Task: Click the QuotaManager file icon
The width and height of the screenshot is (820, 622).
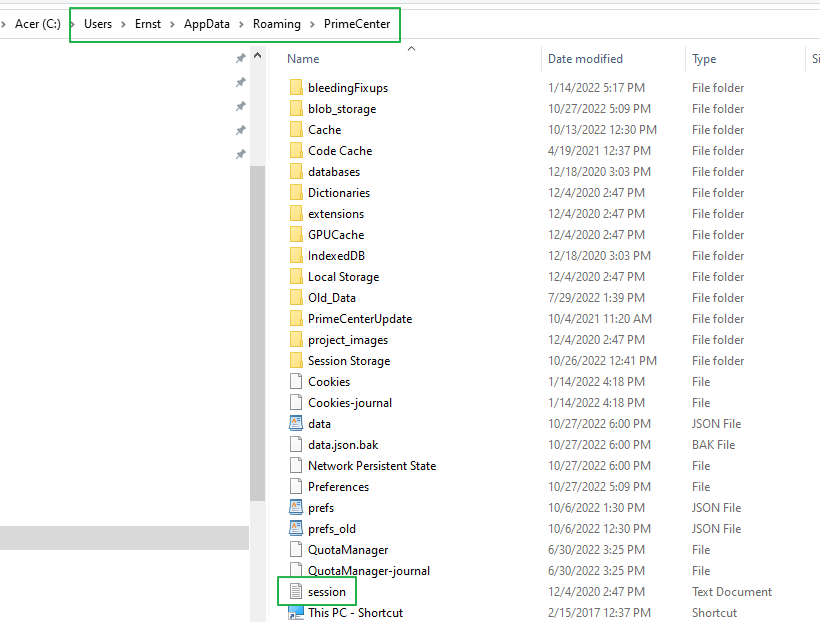Action: (x=295, y=550)
